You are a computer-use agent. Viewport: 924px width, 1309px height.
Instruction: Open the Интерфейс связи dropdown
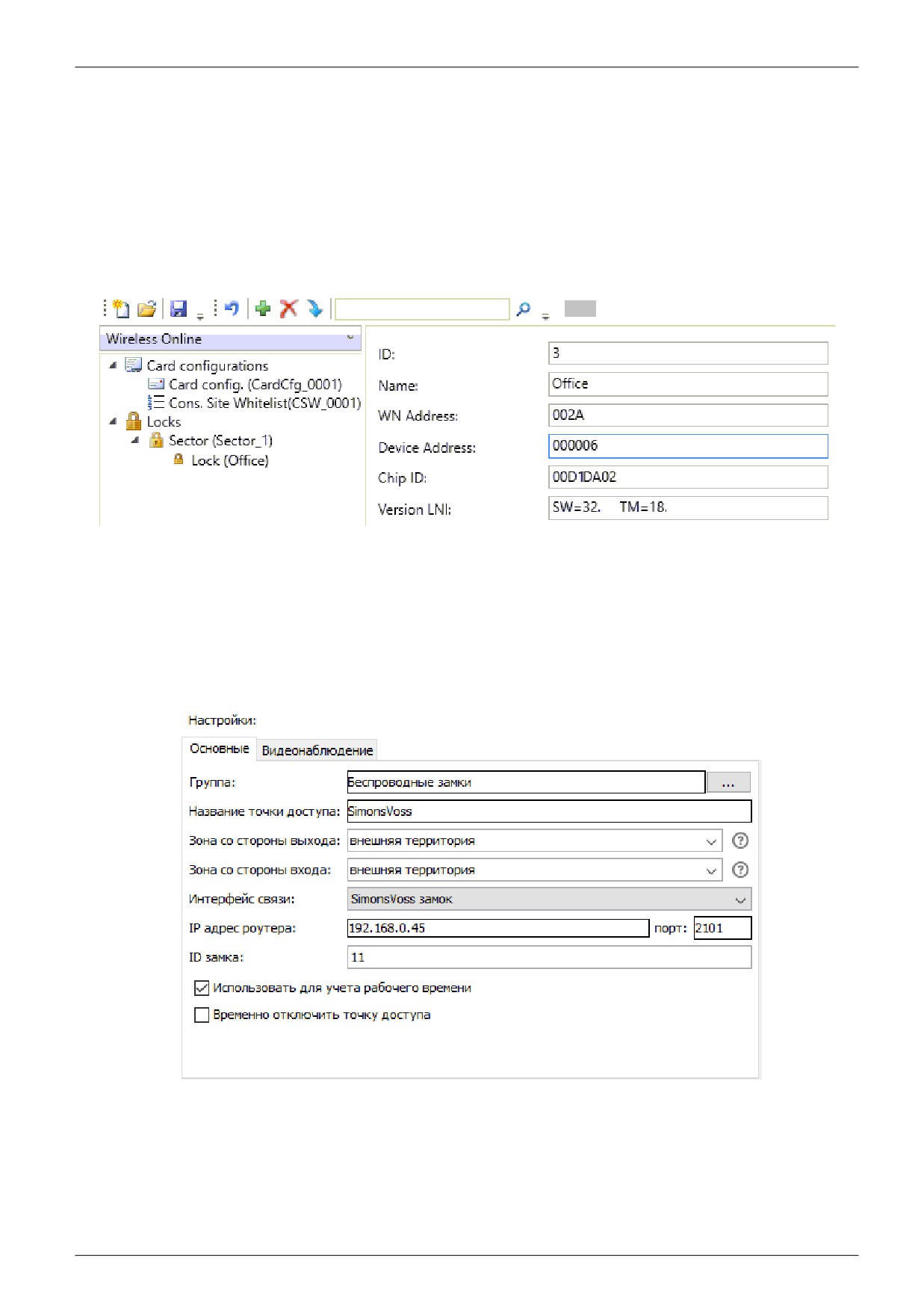549,899
